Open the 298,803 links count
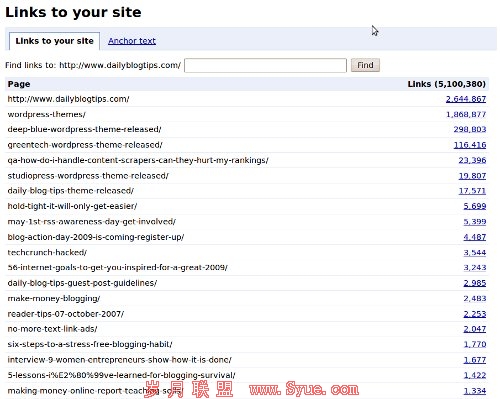 (470, 129)
